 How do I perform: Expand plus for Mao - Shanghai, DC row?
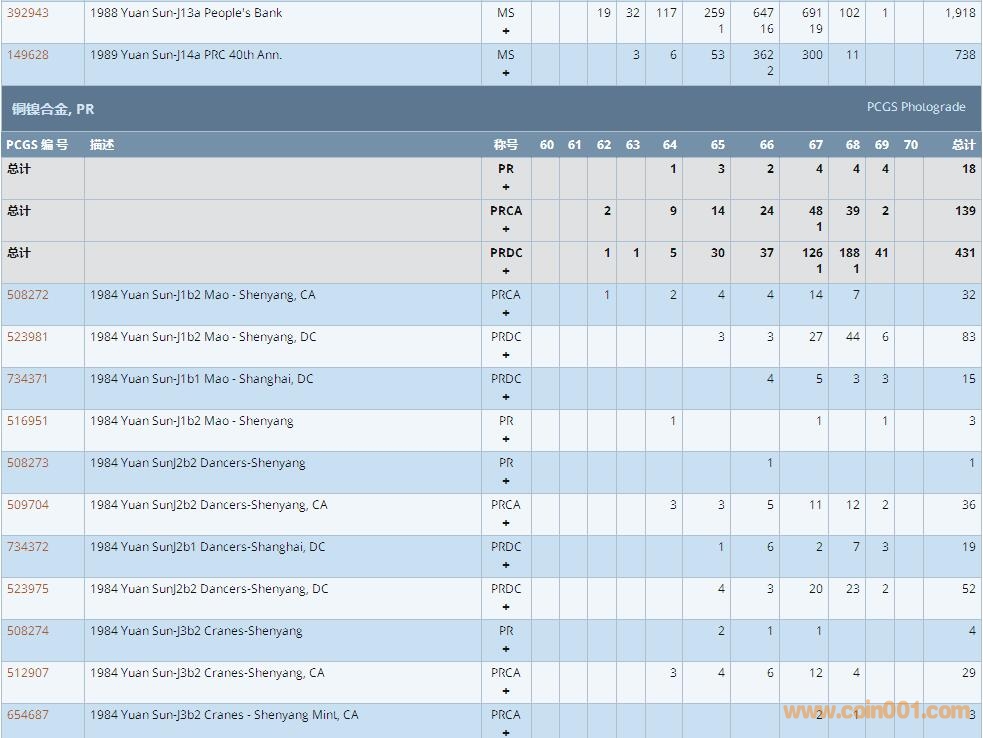tap(506, 397)
